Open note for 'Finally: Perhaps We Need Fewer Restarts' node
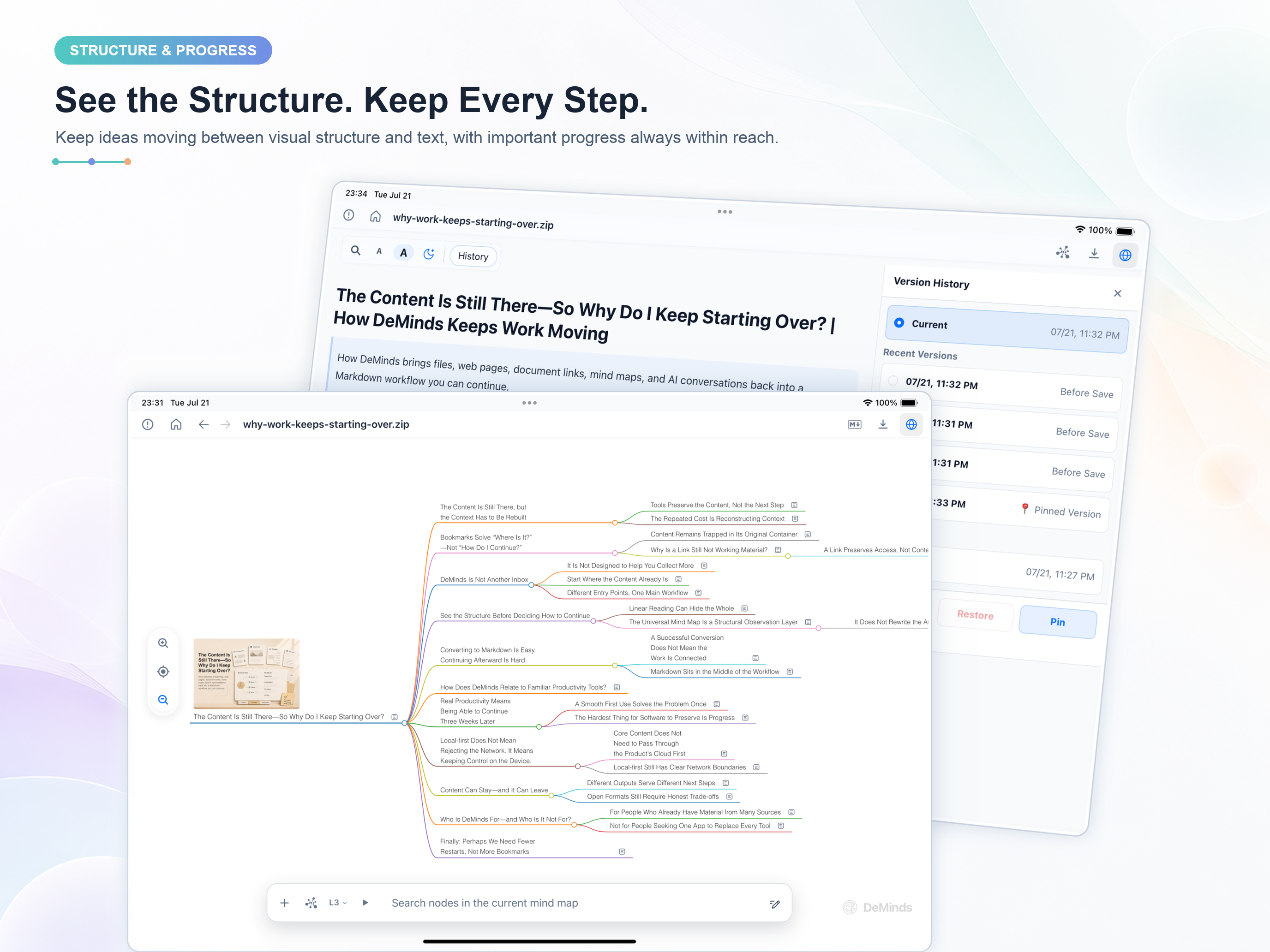This screenshot has height=952, width=1270. pos(622,851)
